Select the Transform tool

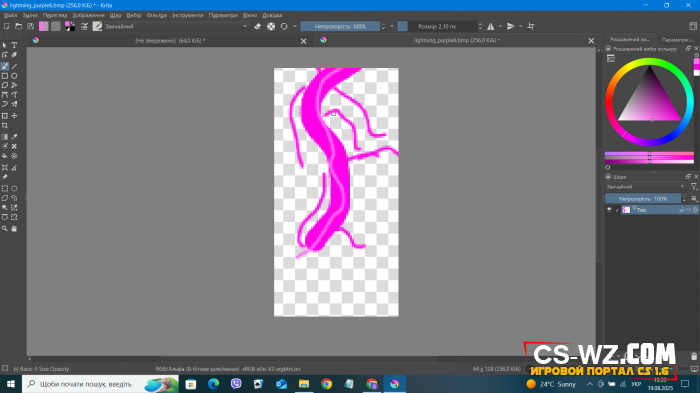pos(4,116)
